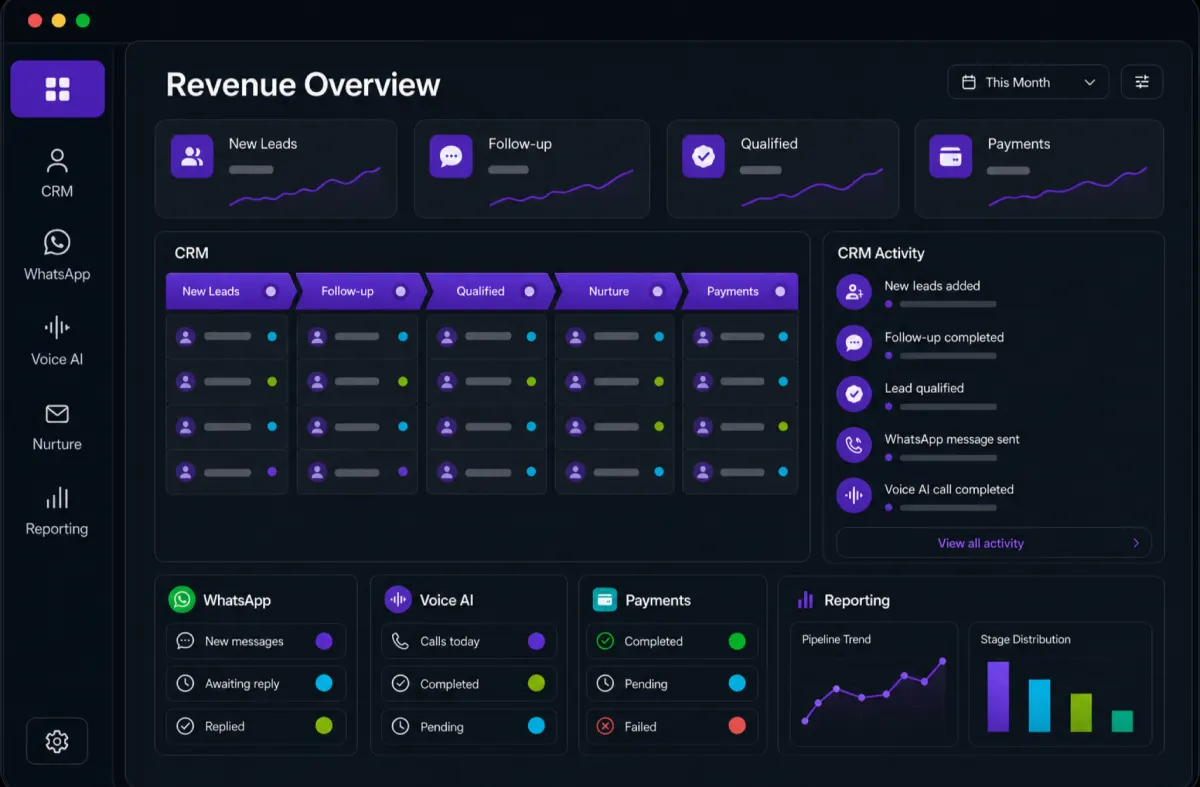Open the Replied row in WhatsApp

click(256, 726)
